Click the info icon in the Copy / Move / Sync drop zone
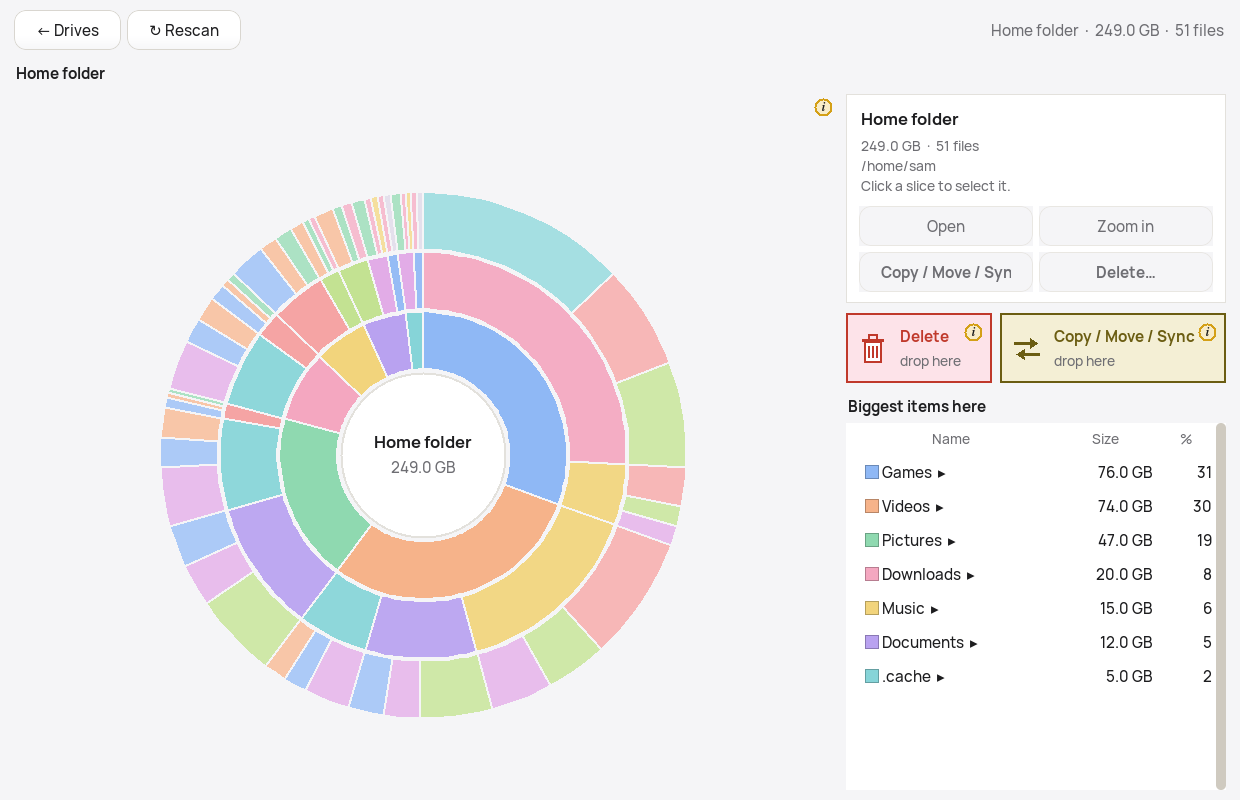Viewport: 1240px width, 800px height. tap(1207, 332)
